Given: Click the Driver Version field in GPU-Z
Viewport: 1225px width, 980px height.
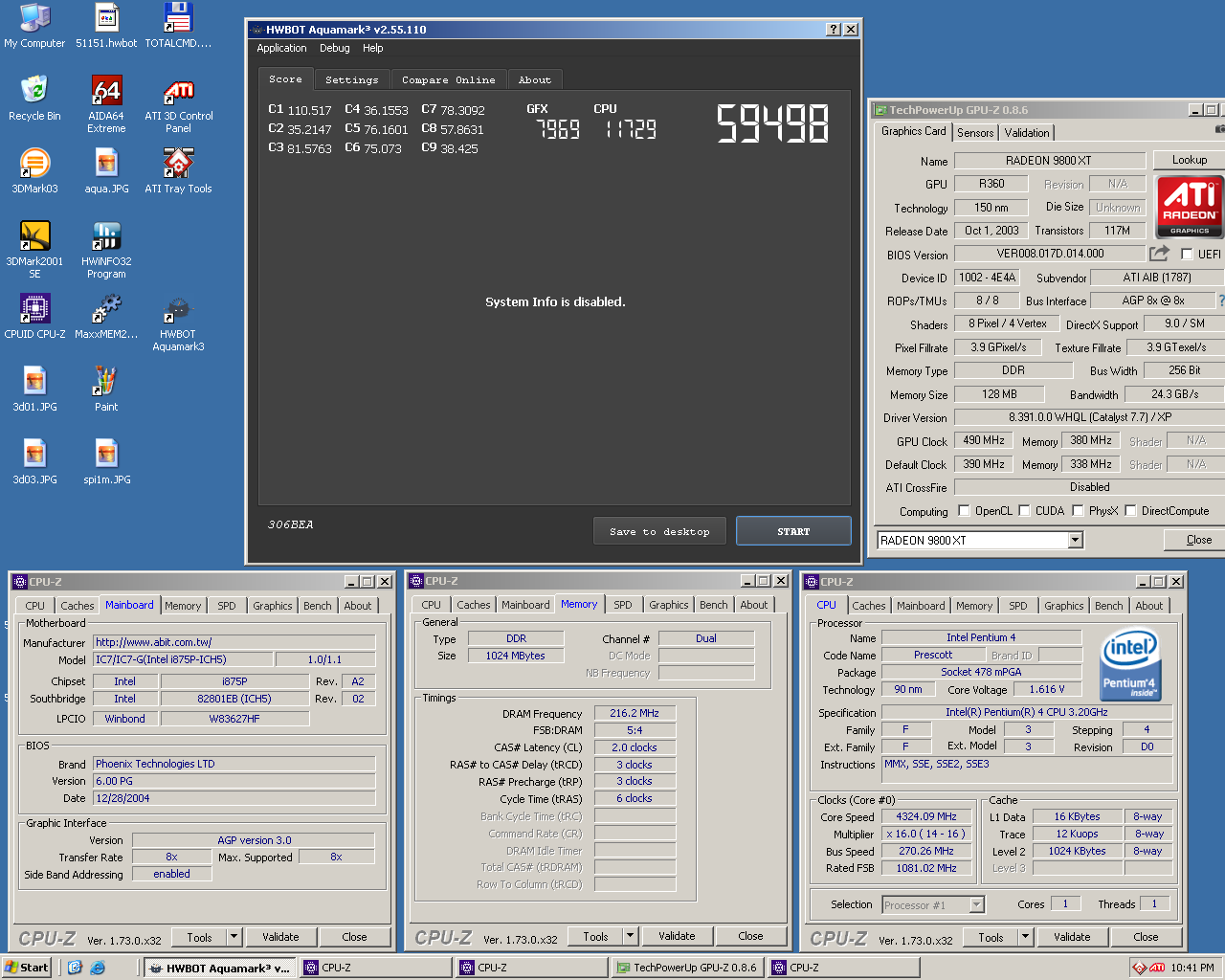Looking at the screenshot, I should click(x=1089, y=417).
